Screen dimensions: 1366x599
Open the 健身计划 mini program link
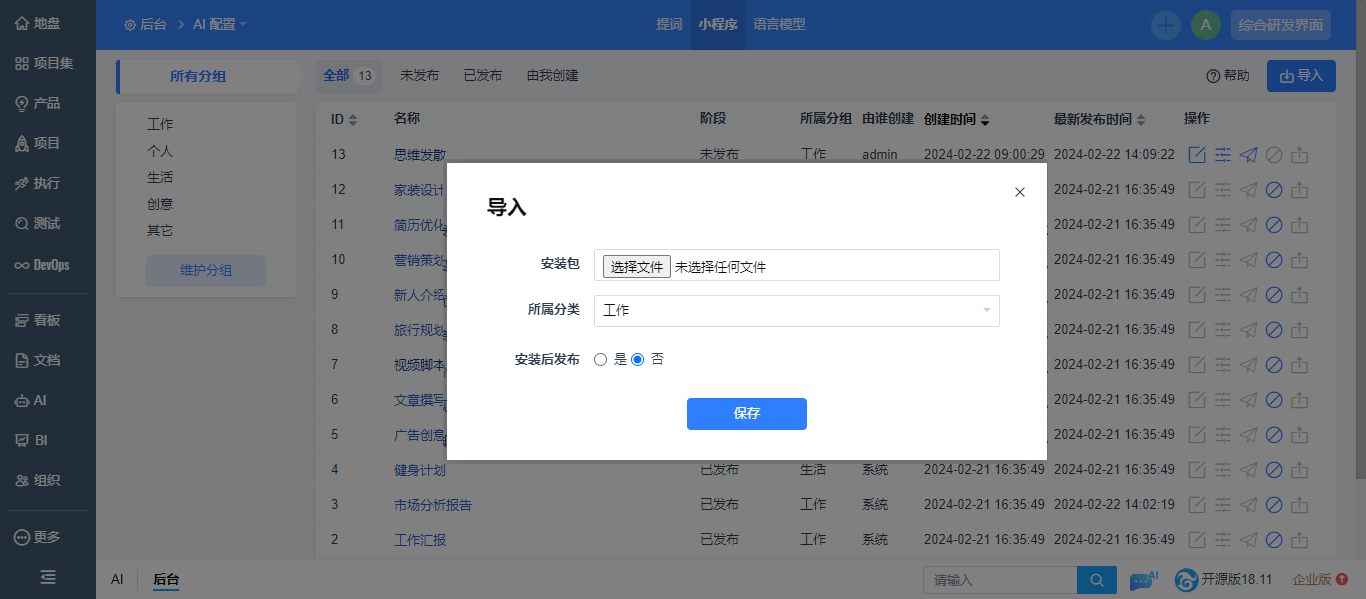coord(420,470)
